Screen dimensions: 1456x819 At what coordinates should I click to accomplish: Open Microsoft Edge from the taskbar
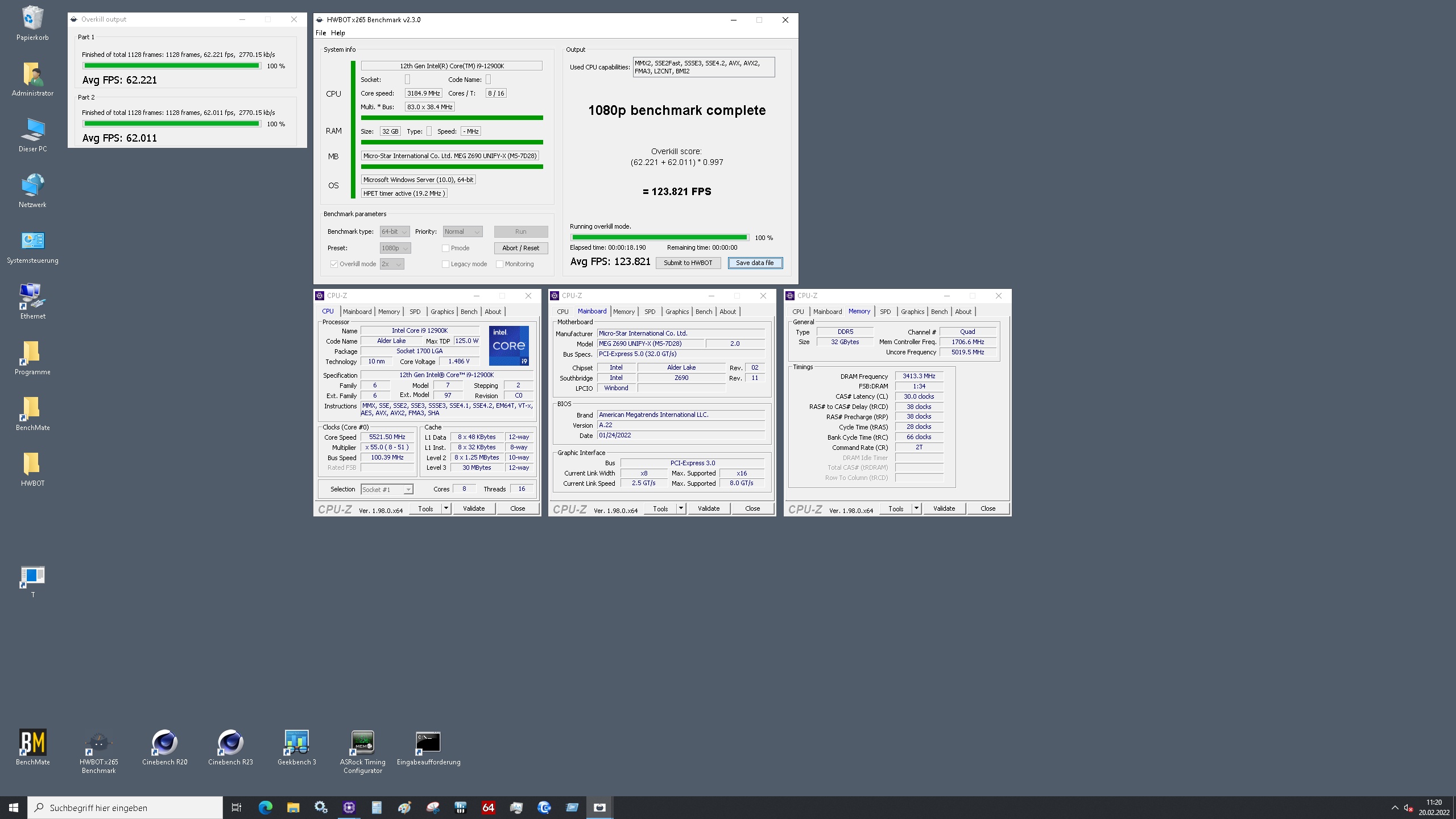[265, 807]
